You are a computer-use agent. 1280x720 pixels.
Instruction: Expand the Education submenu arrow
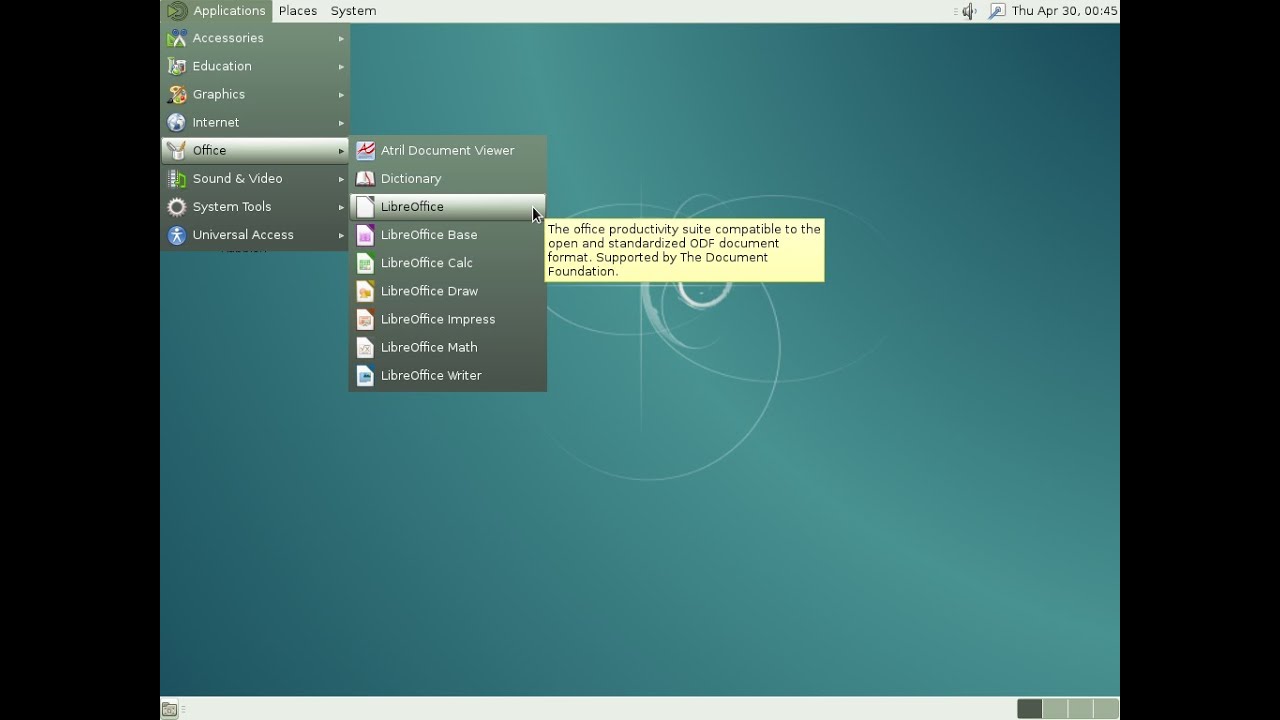(x=341, y=66)
